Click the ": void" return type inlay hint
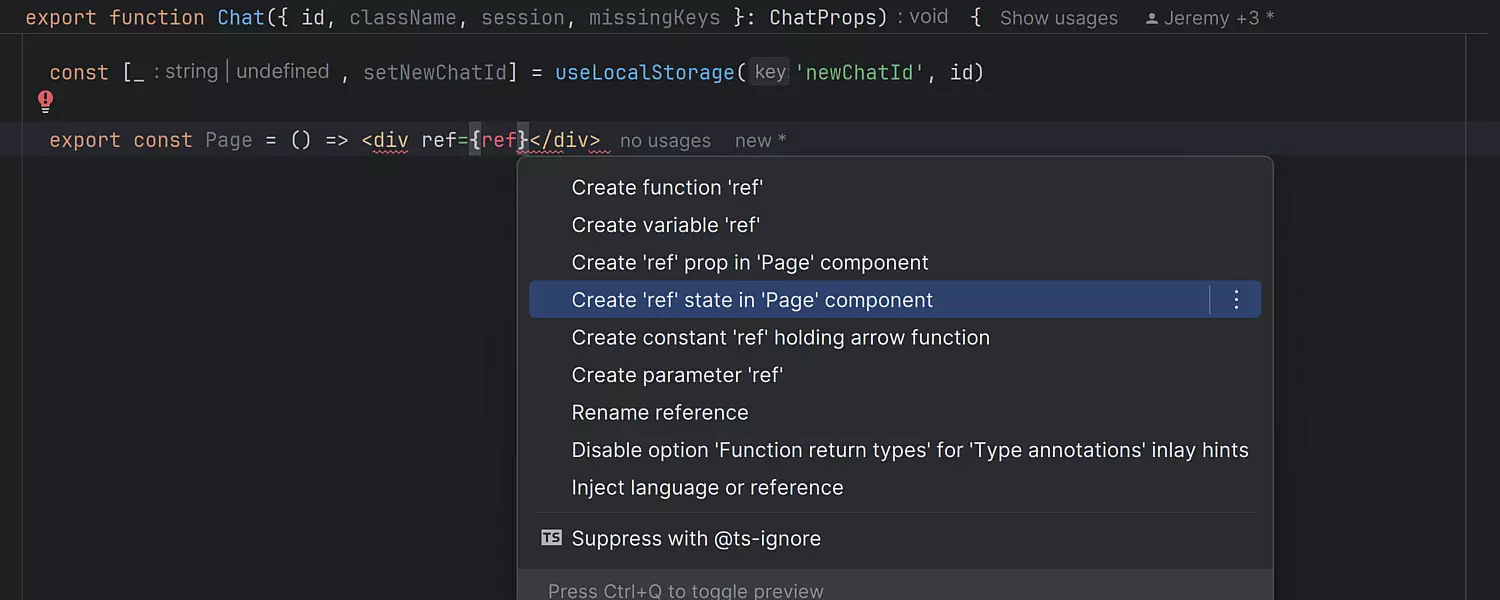The height and width of the screenshot is (600, 1500). [922, 18]
